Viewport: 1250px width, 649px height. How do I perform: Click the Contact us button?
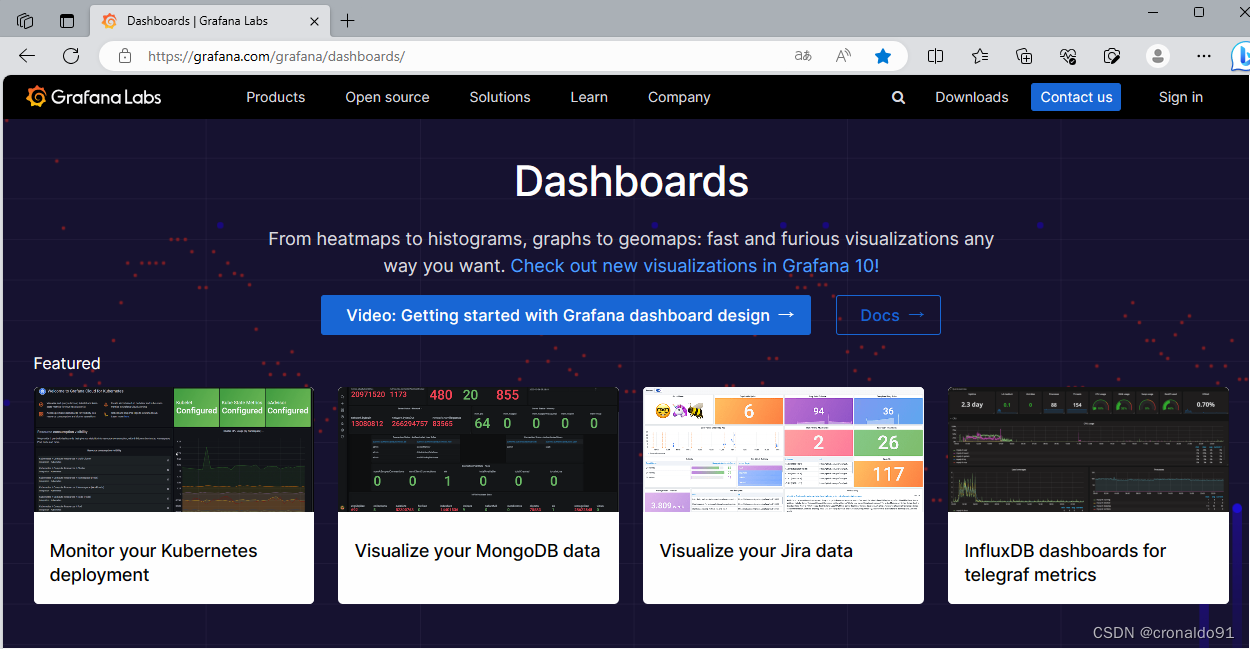[x=1076, y=97]
